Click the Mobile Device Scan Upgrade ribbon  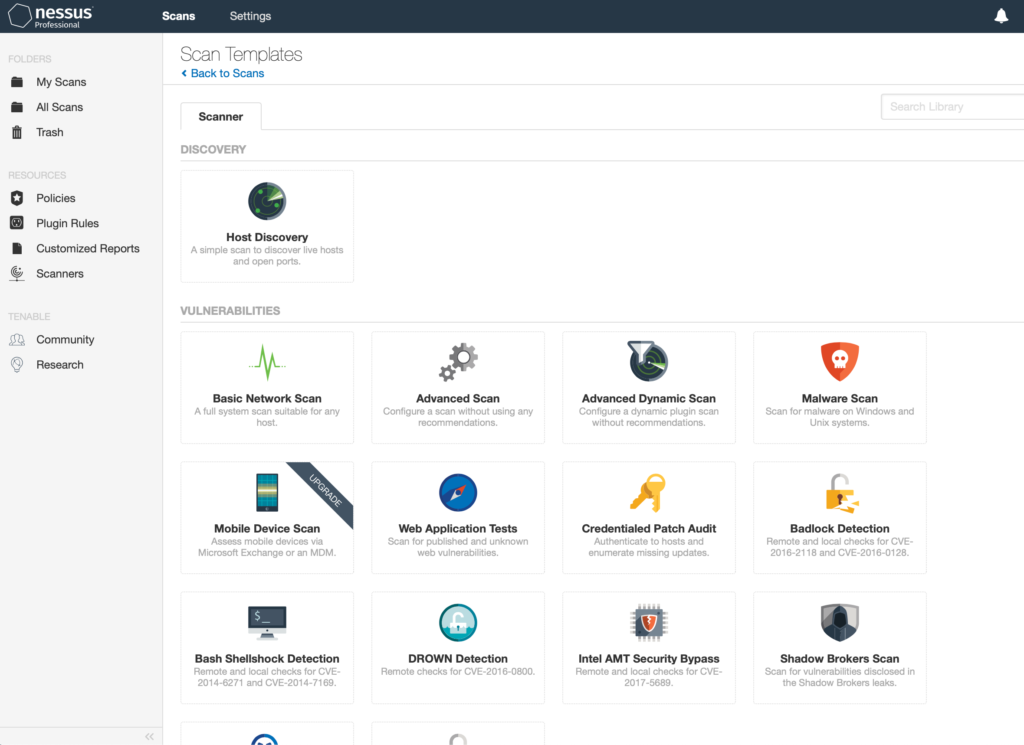point(325,490)
